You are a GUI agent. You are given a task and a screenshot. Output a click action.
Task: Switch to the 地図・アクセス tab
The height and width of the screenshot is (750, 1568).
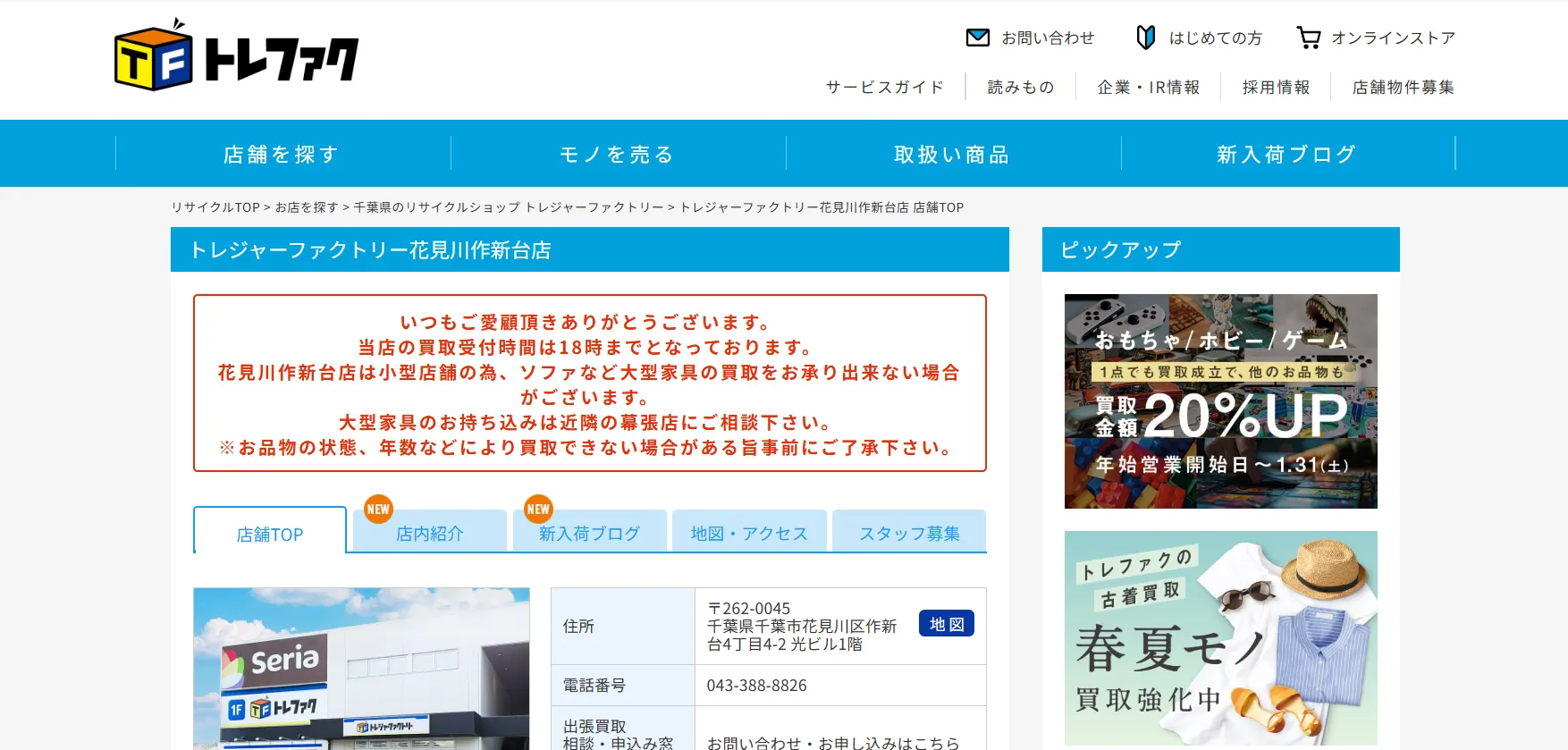(x=749, y=534)
